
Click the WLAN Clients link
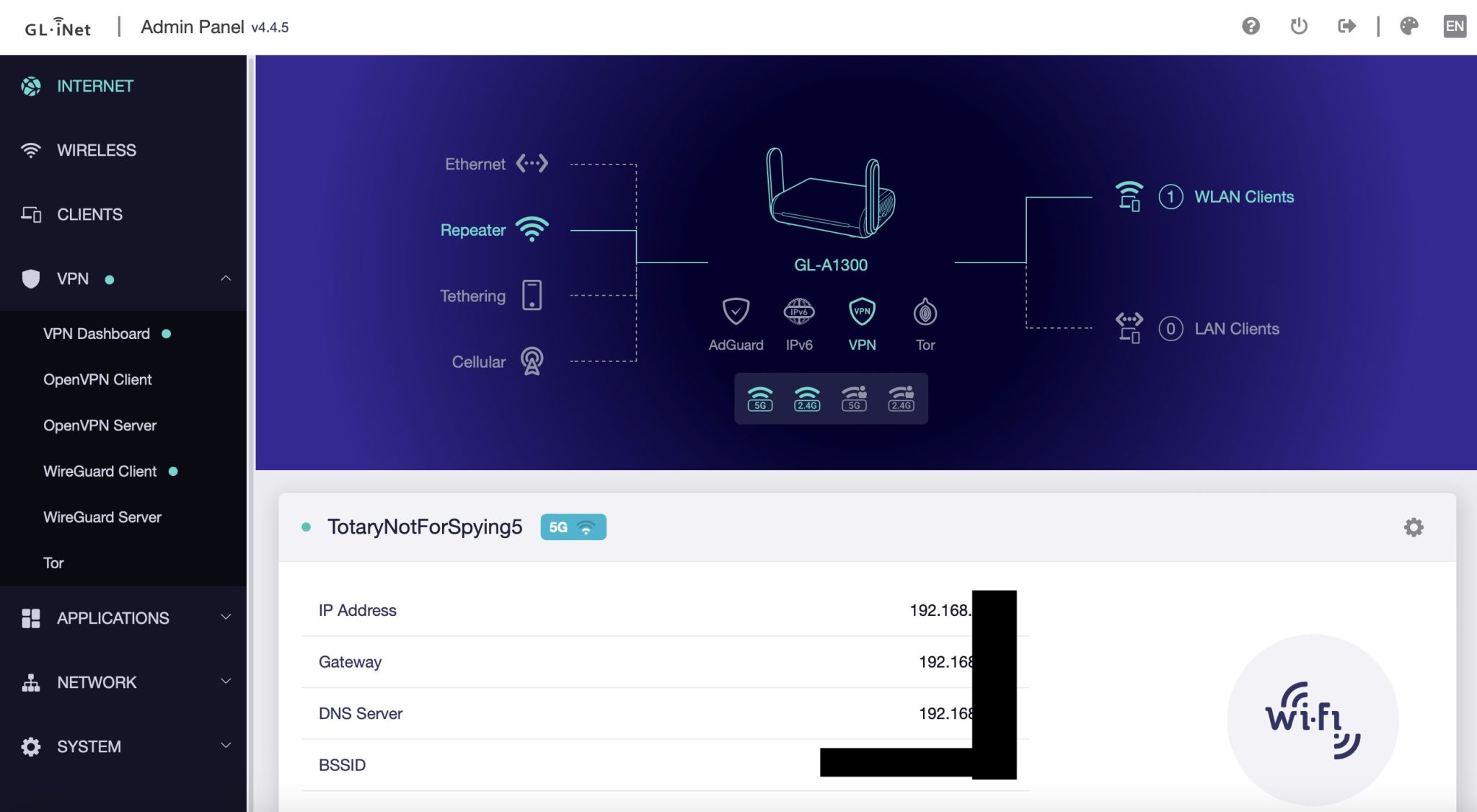click(1243, 197)
